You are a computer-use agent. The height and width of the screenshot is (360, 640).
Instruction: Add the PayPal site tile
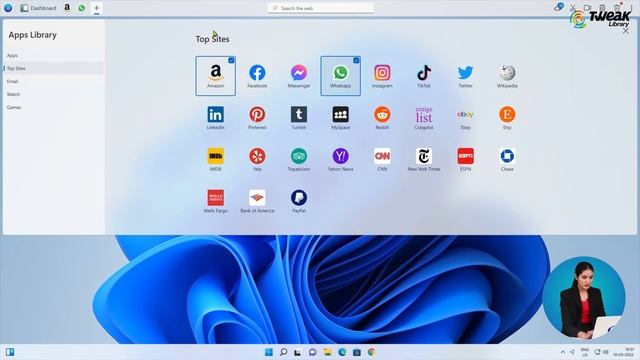click(x=299, y=201)
